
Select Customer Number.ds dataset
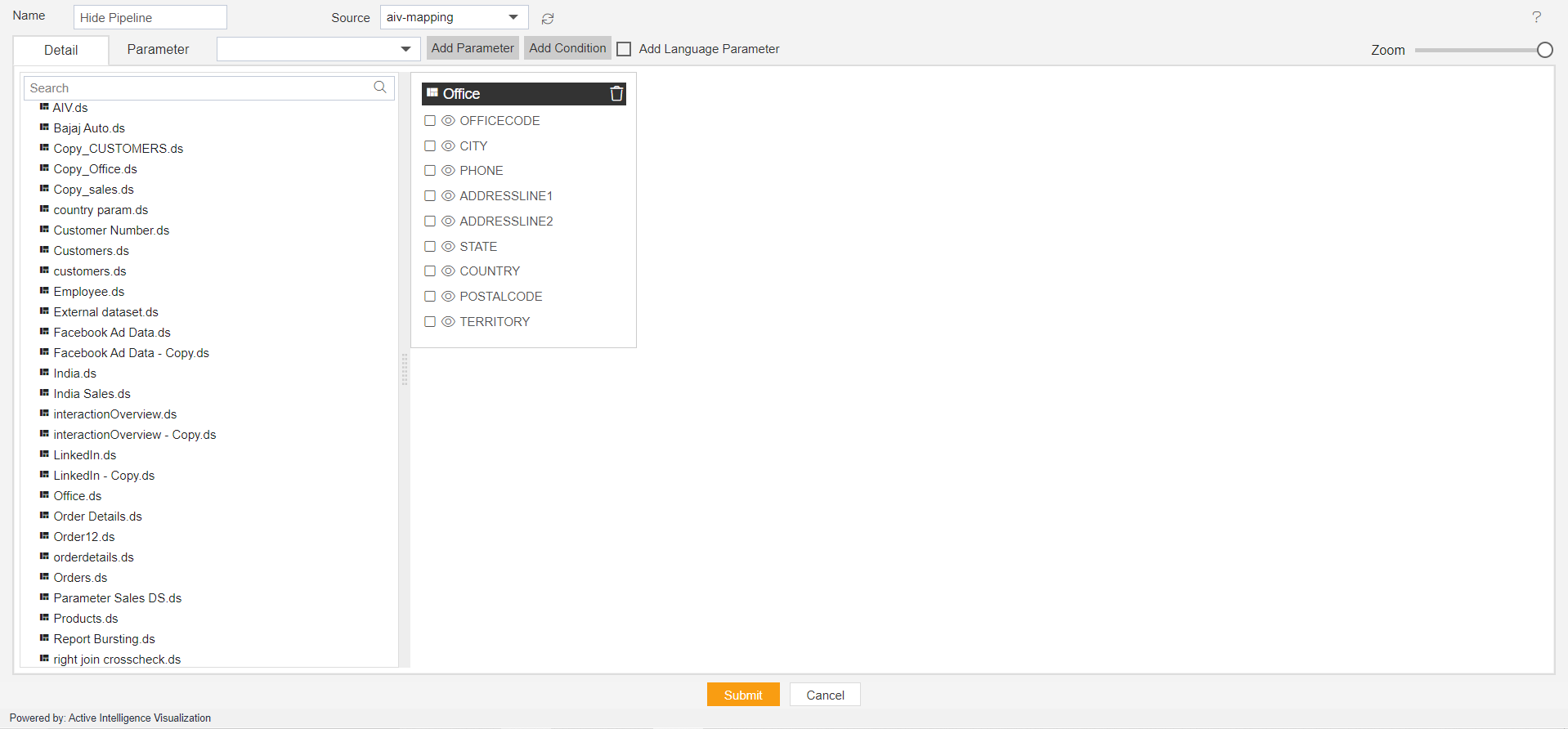coord(111,230)
